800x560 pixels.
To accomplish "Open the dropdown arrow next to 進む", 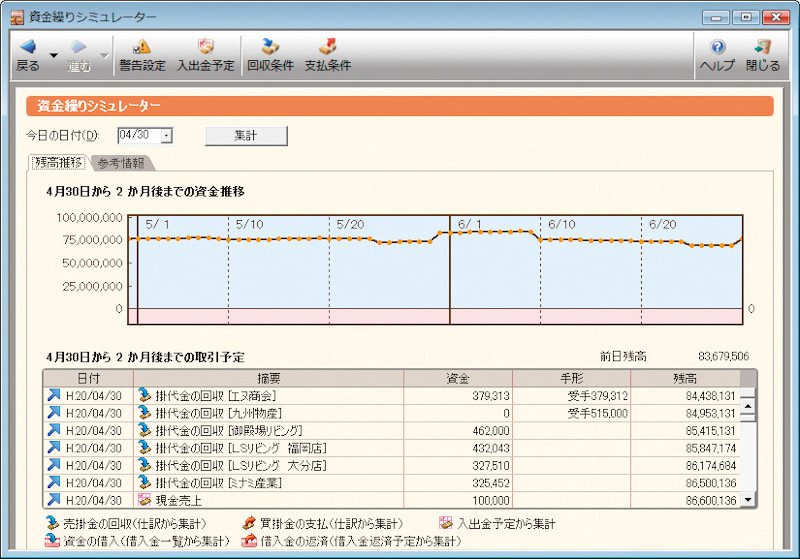I will pos(105,55).
